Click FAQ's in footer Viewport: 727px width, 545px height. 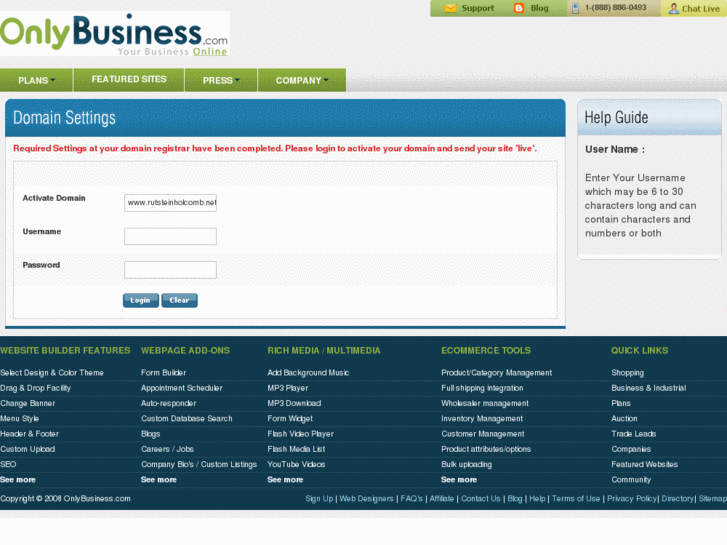(412, 499)
